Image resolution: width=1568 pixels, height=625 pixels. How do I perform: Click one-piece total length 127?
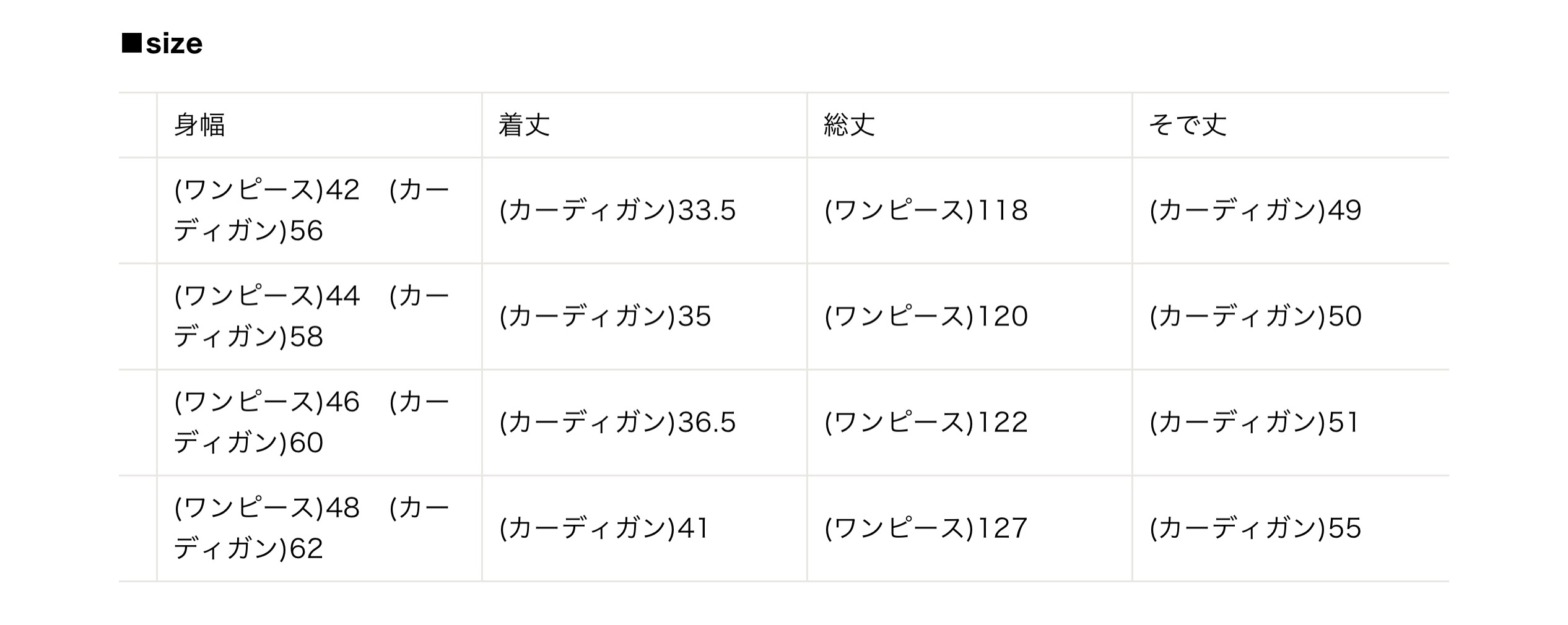click(926, 528)
